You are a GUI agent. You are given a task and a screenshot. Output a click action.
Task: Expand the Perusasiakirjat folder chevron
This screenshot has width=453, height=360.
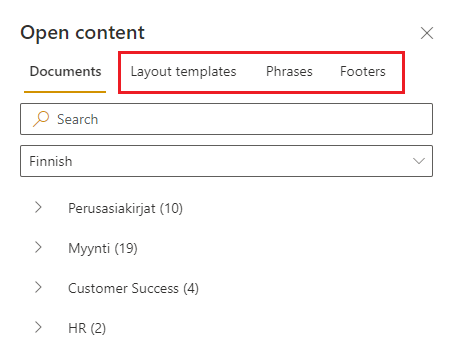point(38,207)
